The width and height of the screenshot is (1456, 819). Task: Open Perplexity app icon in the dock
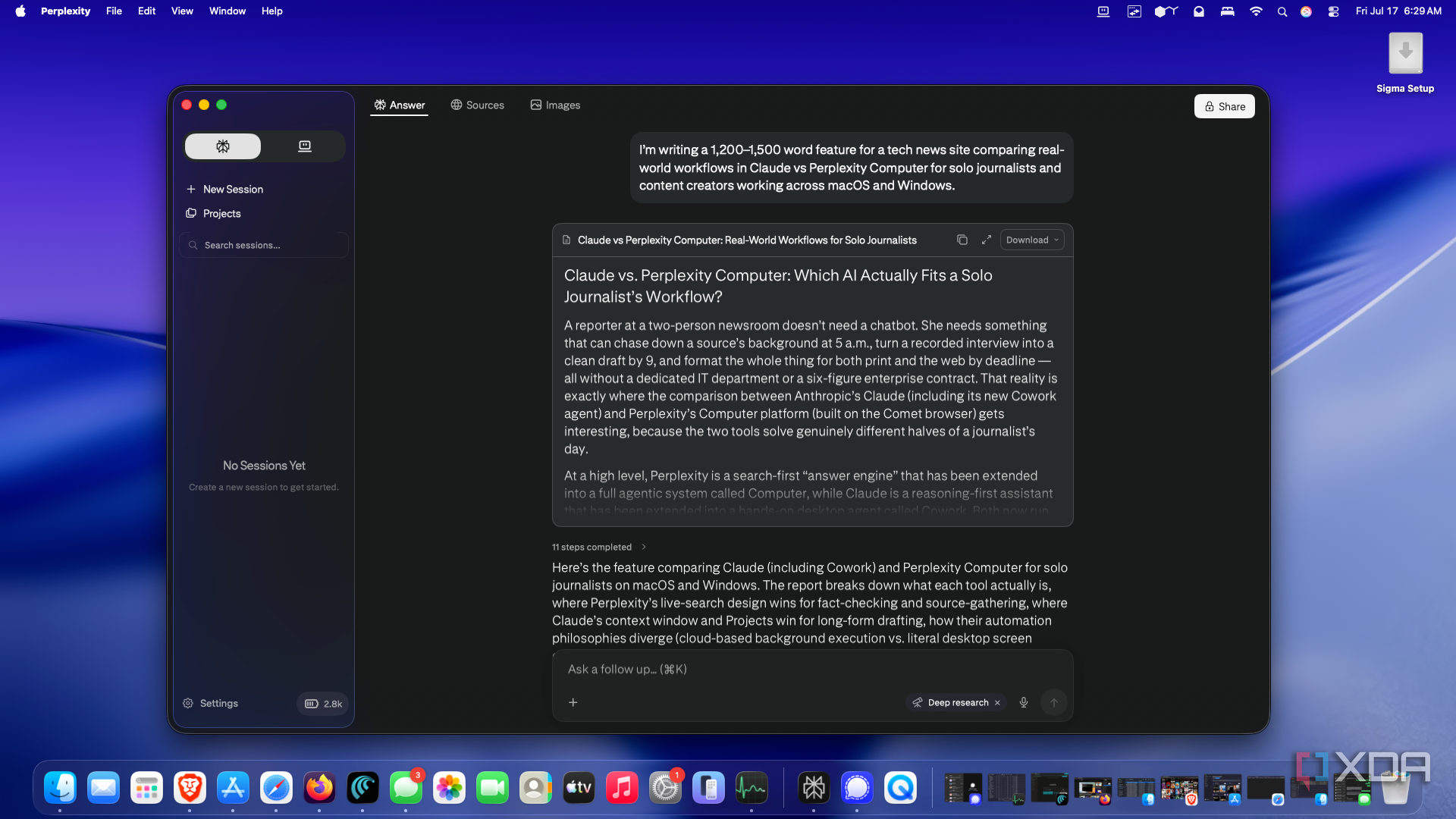814,788
